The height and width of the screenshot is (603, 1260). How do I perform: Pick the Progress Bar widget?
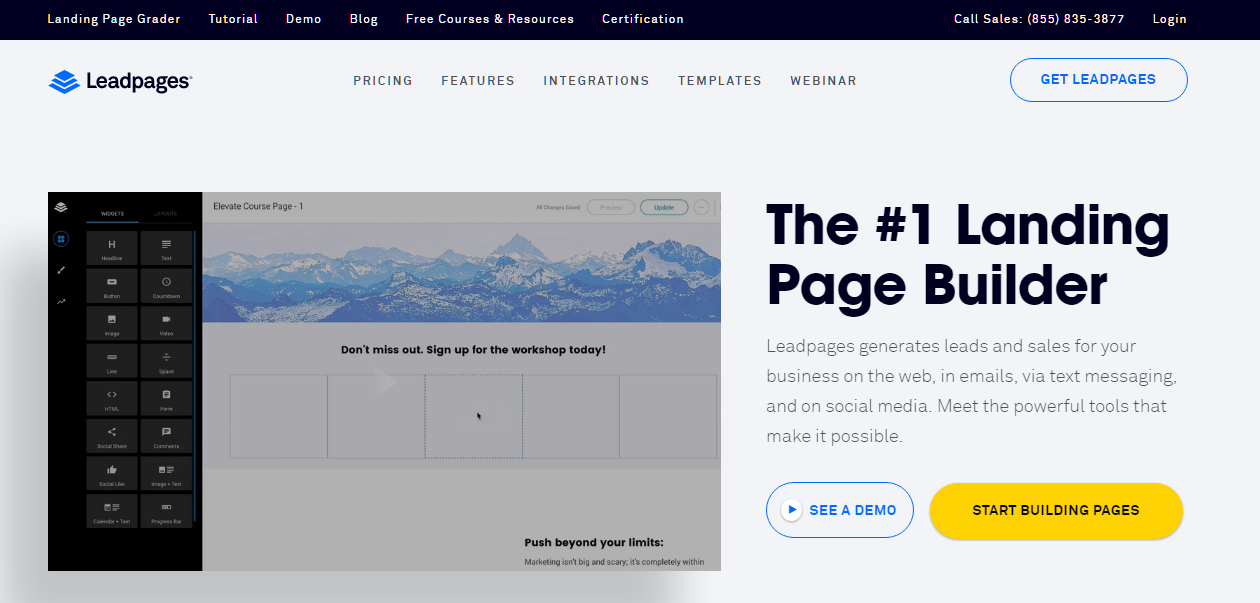pos(166,511)
